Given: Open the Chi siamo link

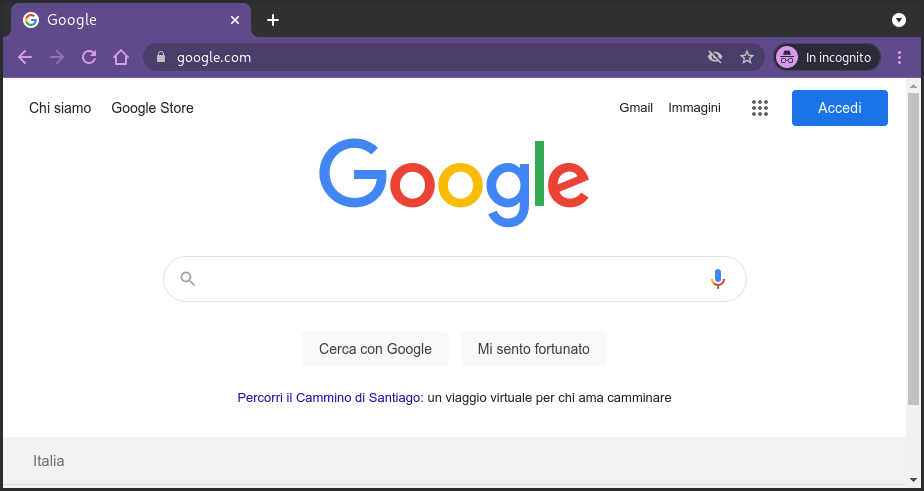Looking at the screenshot, I should pyautogui.click(x=60, y=108).
